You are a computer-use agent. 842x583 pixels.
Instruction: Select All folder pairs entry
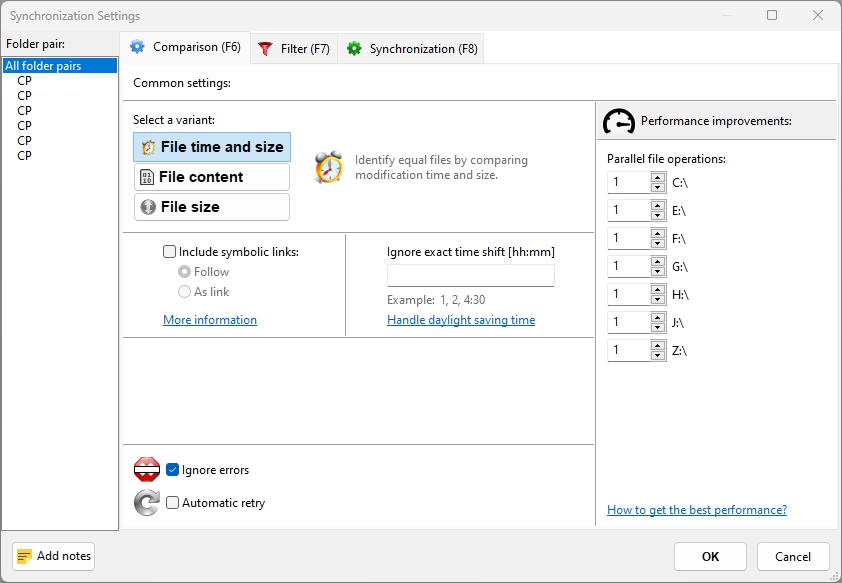click(60, 65)
